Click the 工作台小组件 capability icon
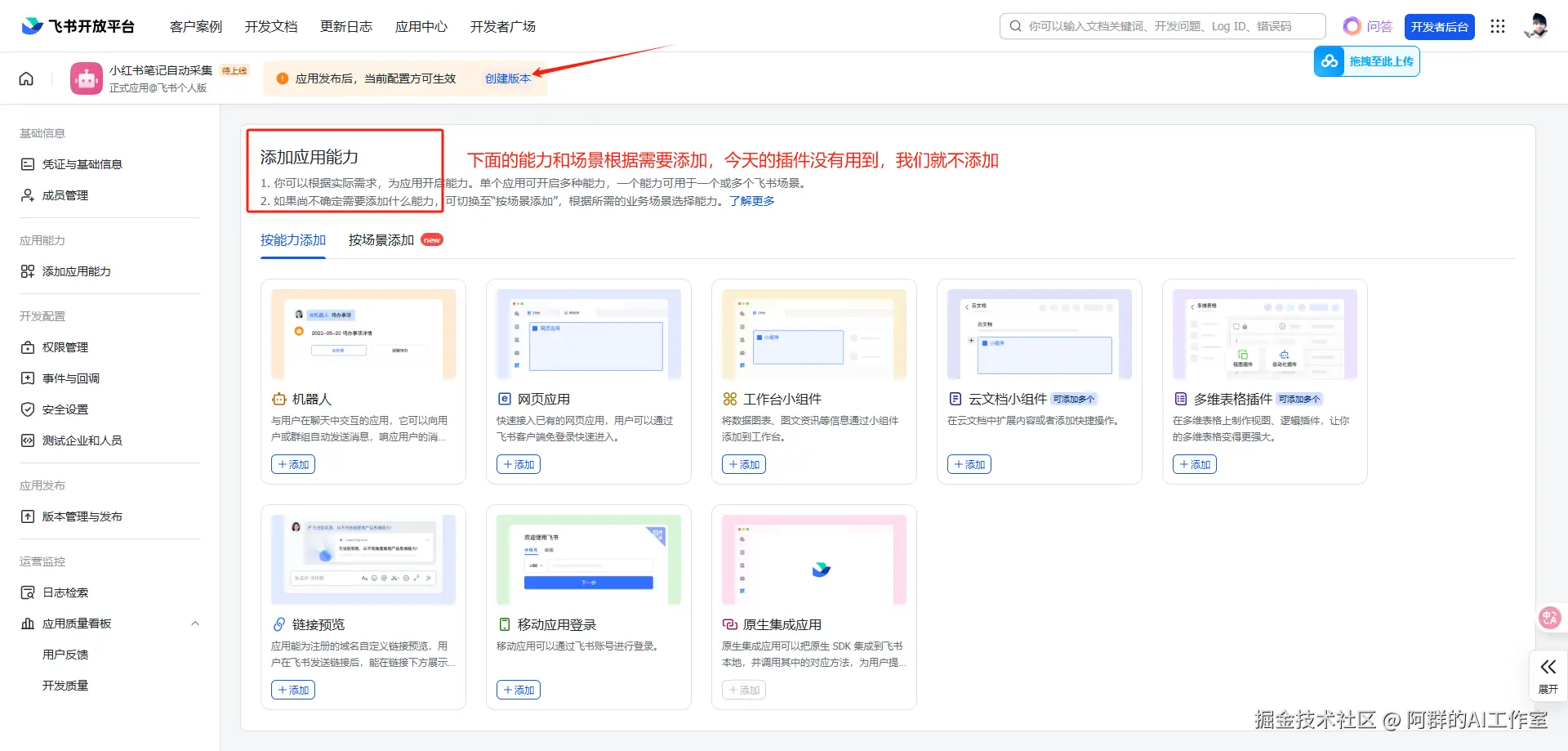 730,399
